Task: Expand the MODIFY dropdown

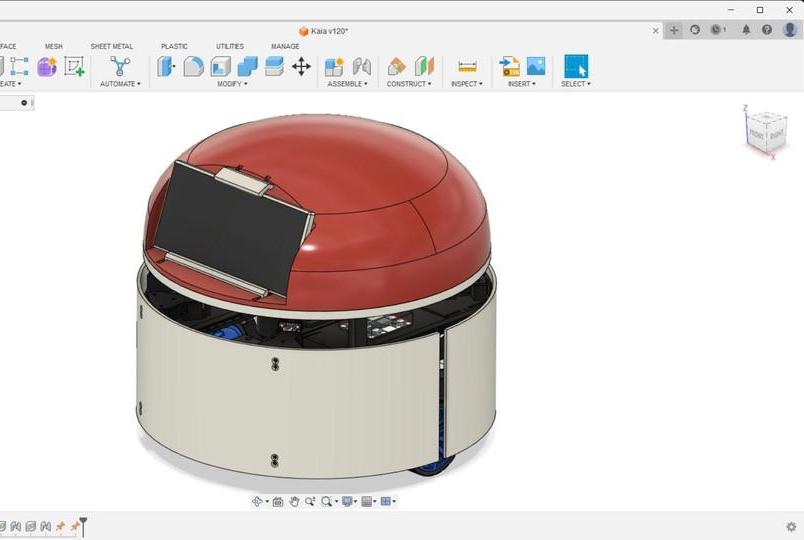Action: [232, 84]
